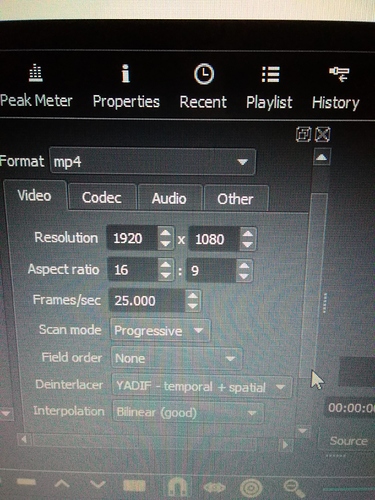The height and width of the screenshot is (500, 375).
Task: Expand the Format mp4 dropdown
Action: tap(153, 162)
